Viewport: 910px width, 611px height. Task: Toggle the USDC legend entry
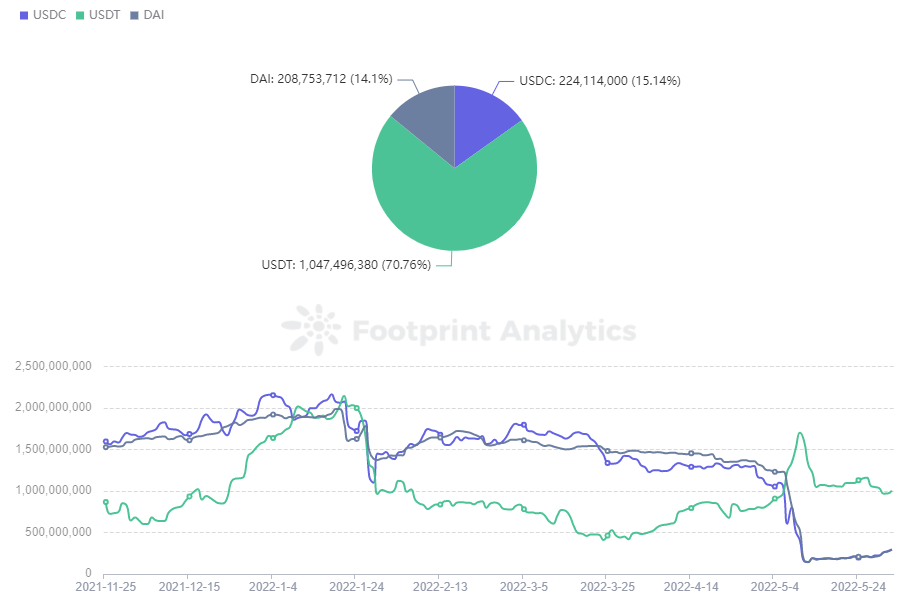[43, 15]
